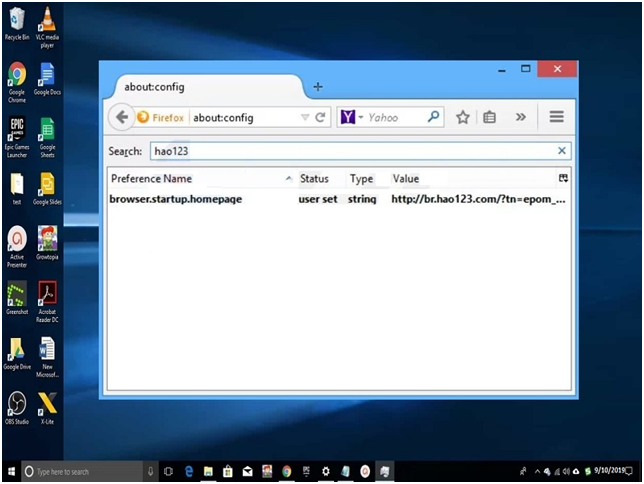Click the 9/10/2019 date in taskbar

pyautogui.click(x=609, y=470)
